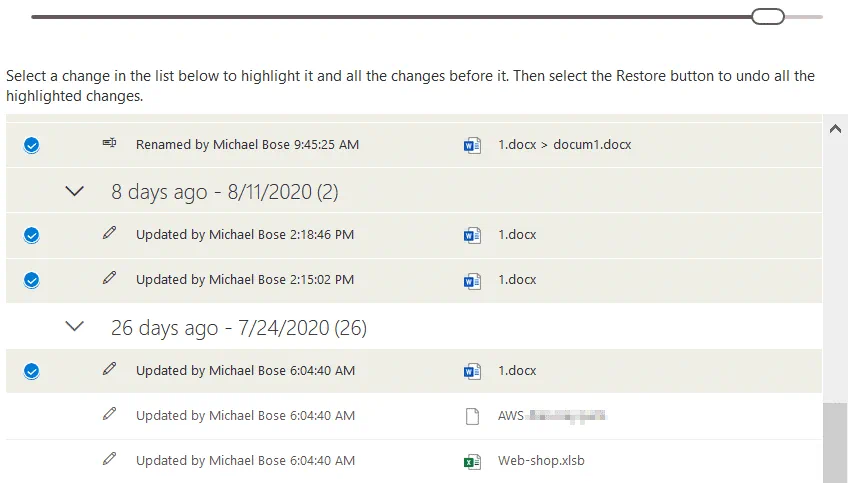Image resolution: width=853 pixels, height=483 pixels.
Task: Click the Word icon for the 2:18:46 PM 1.docx
Action: pos(472,235)
